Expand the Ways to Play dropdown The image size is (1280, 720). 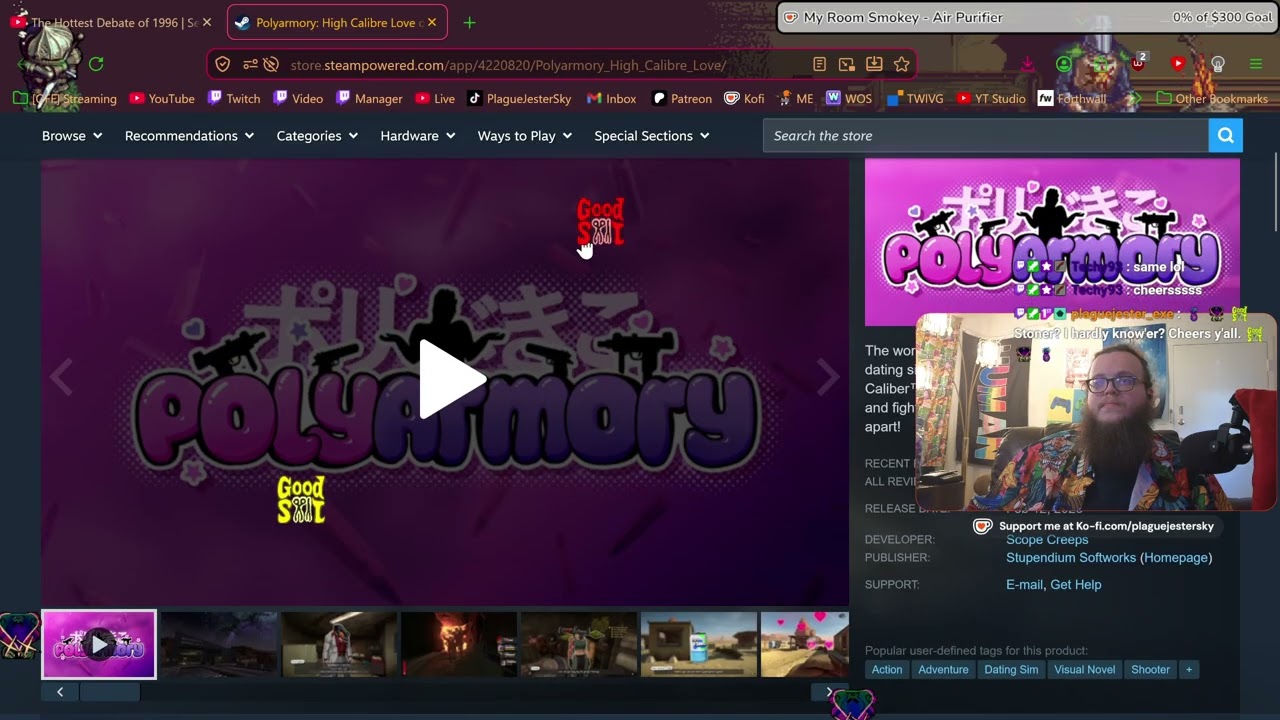click(525, 136)
